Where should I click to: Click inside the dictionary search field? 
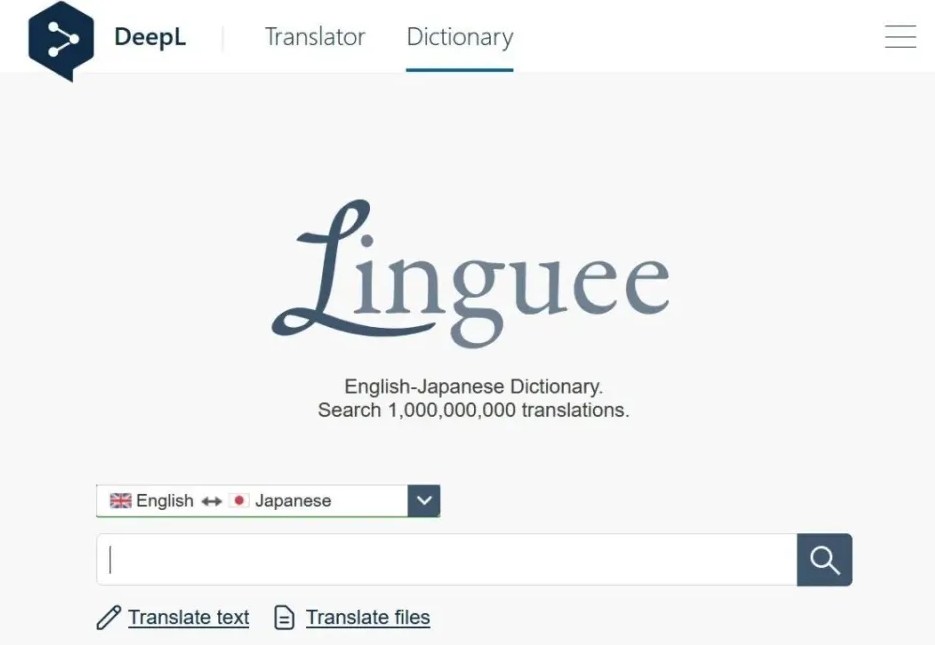(x=445, y=560)
